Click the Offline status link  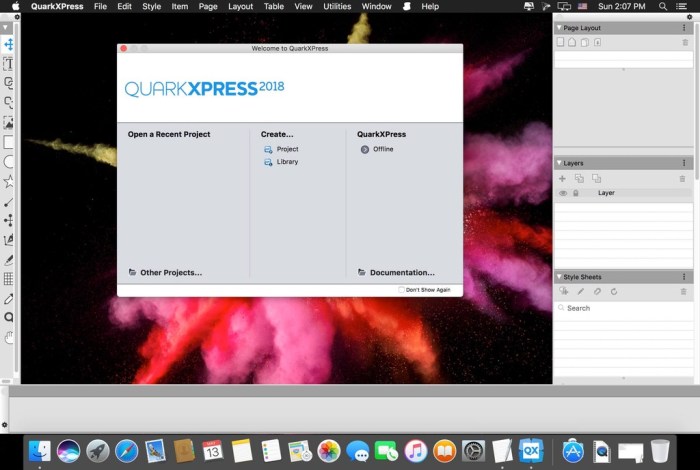(x=377, y=149)
